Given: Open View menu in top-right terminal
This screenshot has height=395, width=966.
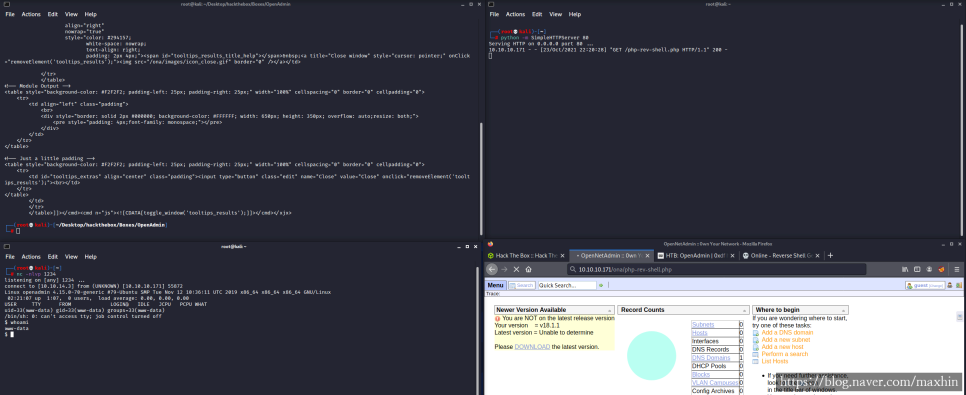Looking at the screenshot, I should pos(556,14).
